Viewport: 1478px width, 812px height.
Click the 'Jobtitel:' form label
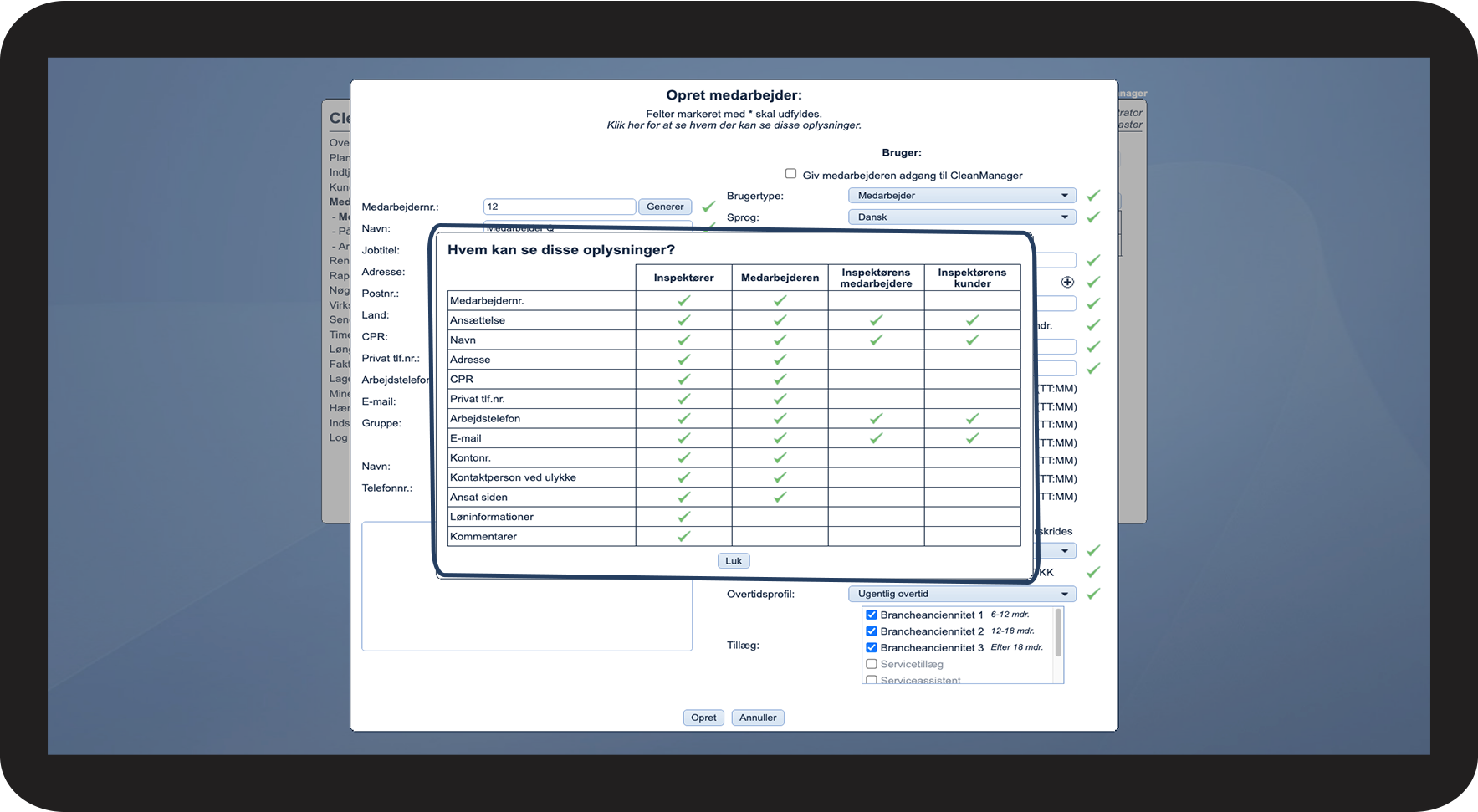381,250
